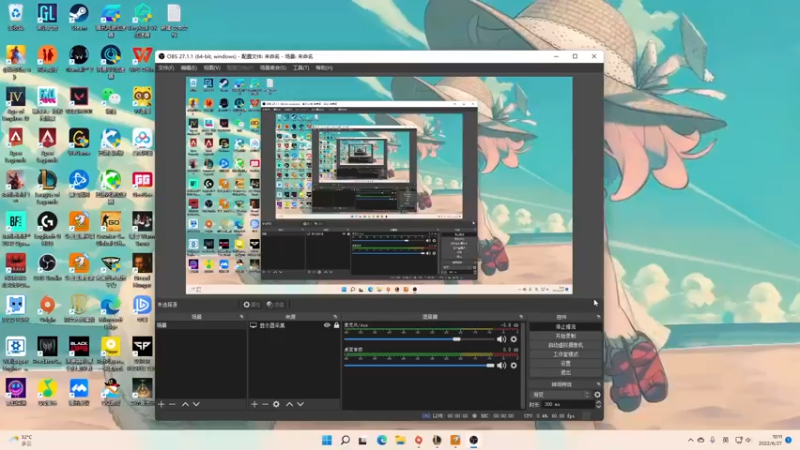Add a new scene with the plus icon

pos(161,404)
